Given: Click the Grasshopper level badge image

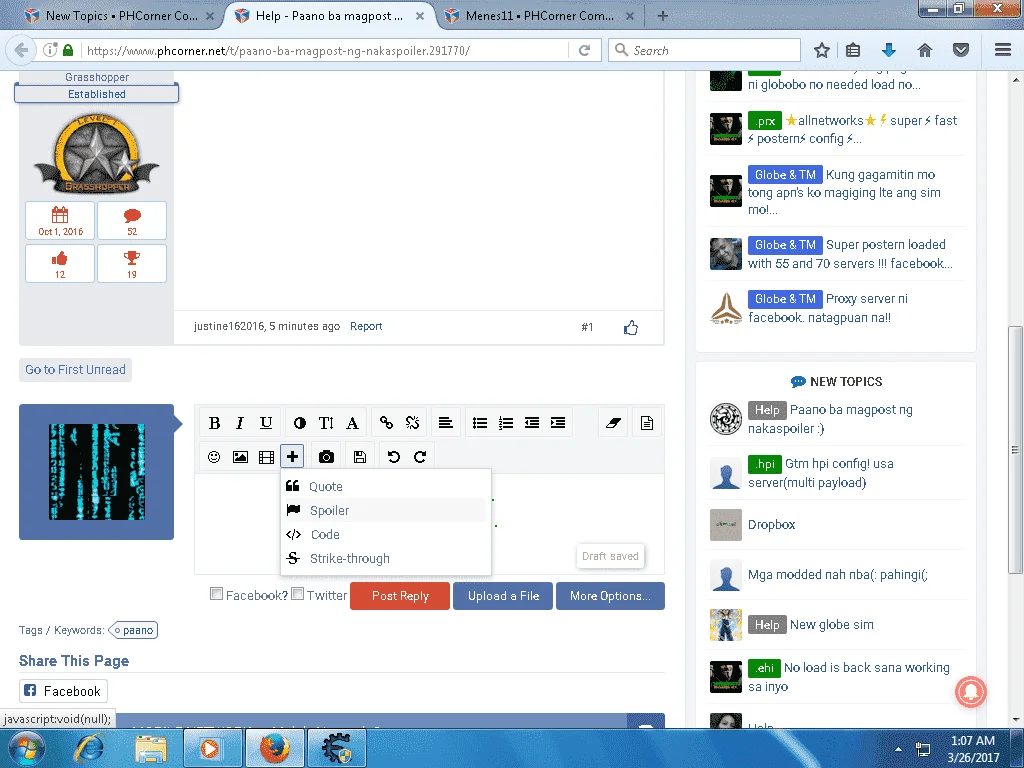Looking at the screenshot, I should pos(96,154).
